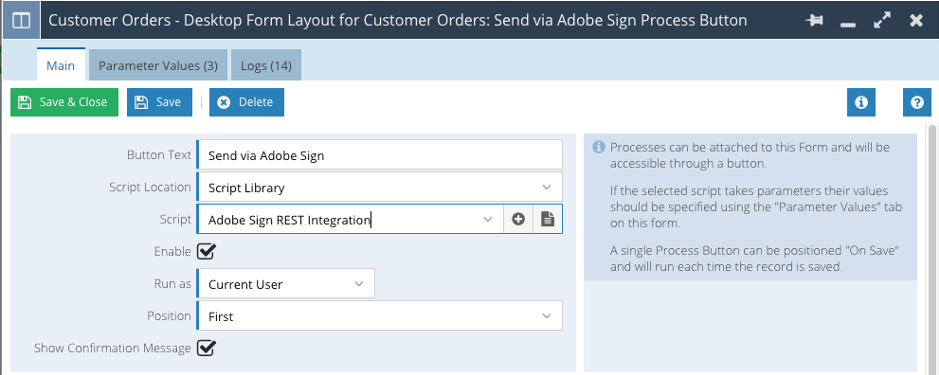The image size is (939, 375).
Task: Expand the Script dropdown chevron
Action: [x=487, y=220]
